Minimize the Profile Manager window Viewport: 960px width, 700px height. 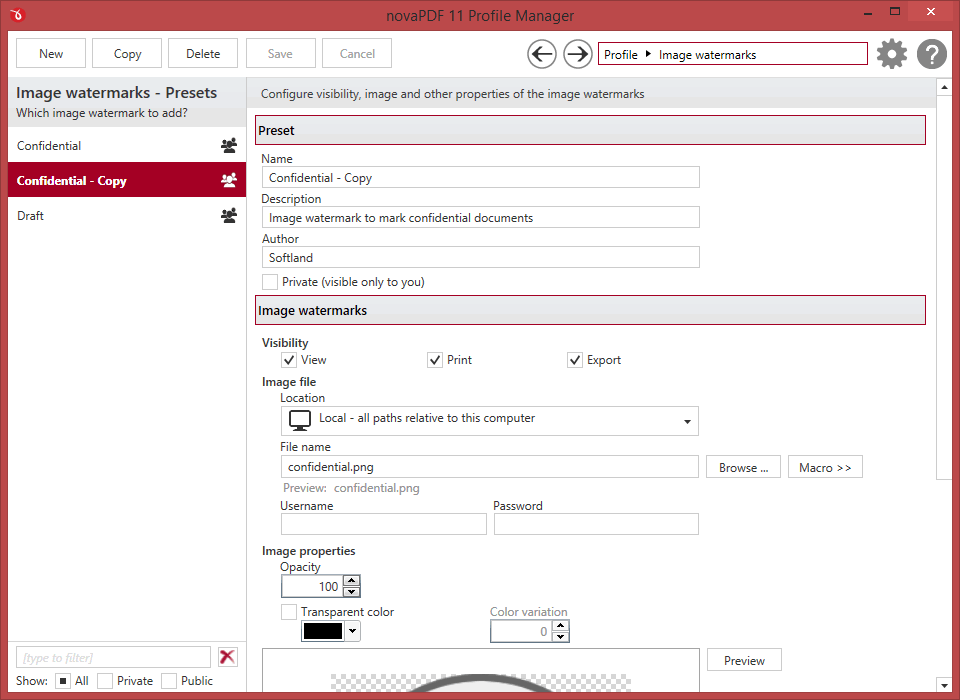(868, 12)
